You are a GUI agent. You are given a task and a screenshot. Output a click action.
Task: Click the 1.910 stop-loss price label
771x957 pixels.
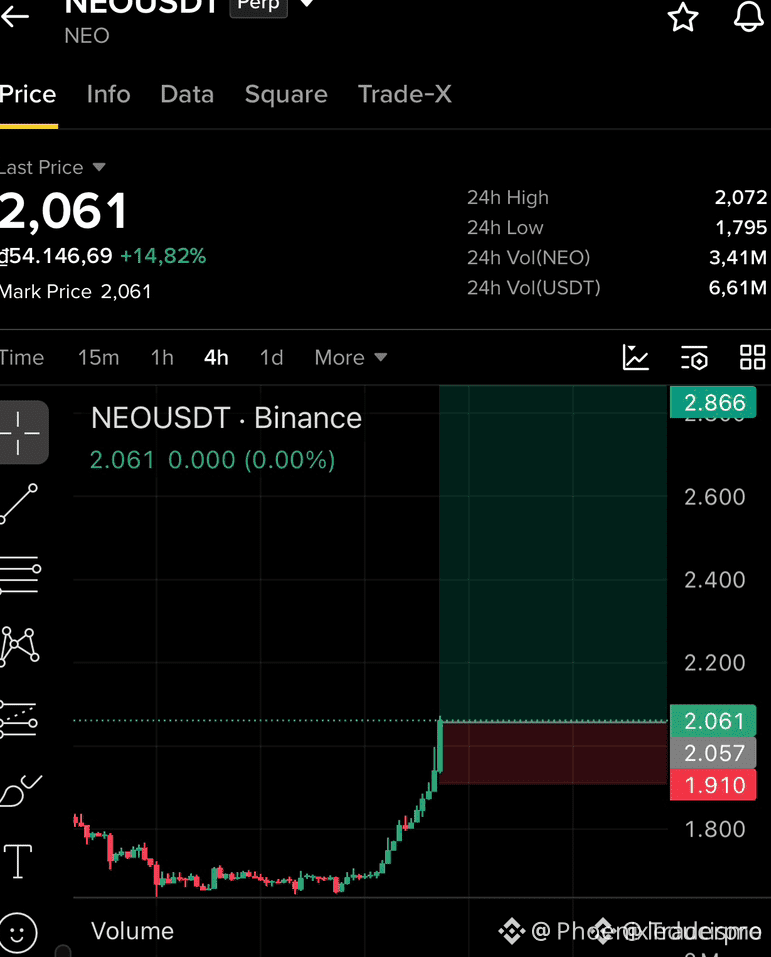713,785
